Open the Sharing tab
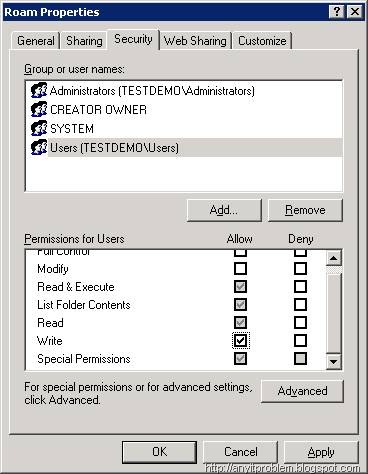Image resolution: width=368 pixels, height=474 pixels. click(x=84, y=41)
